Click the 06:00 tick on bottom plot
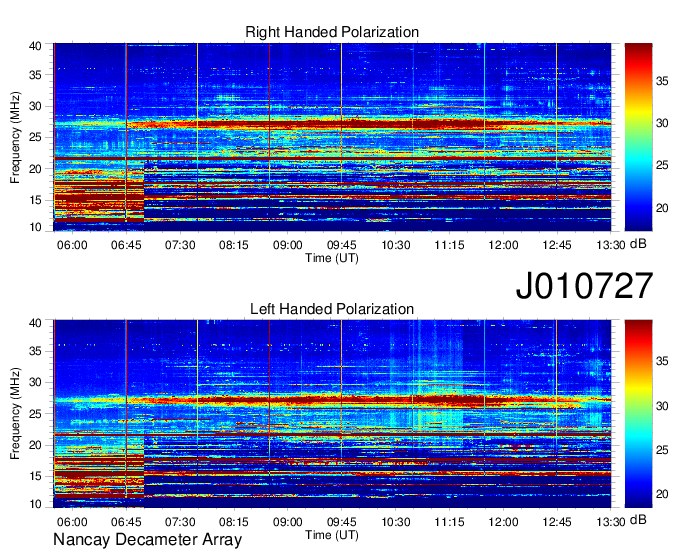Screen dimensions: 680x552 pos(72,522)
